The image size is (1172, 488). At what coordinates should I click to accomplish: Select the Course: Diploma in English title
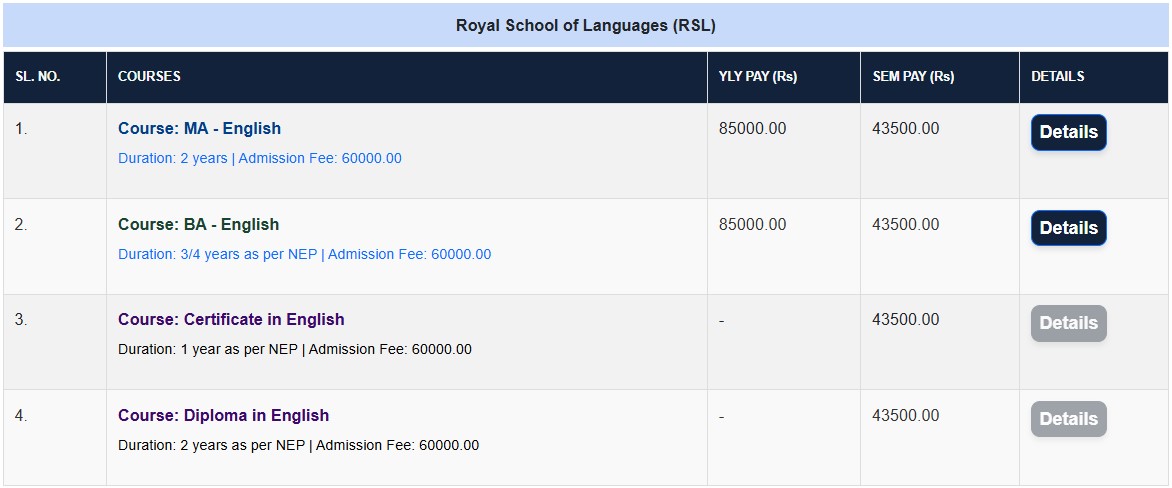click(223, 415)
